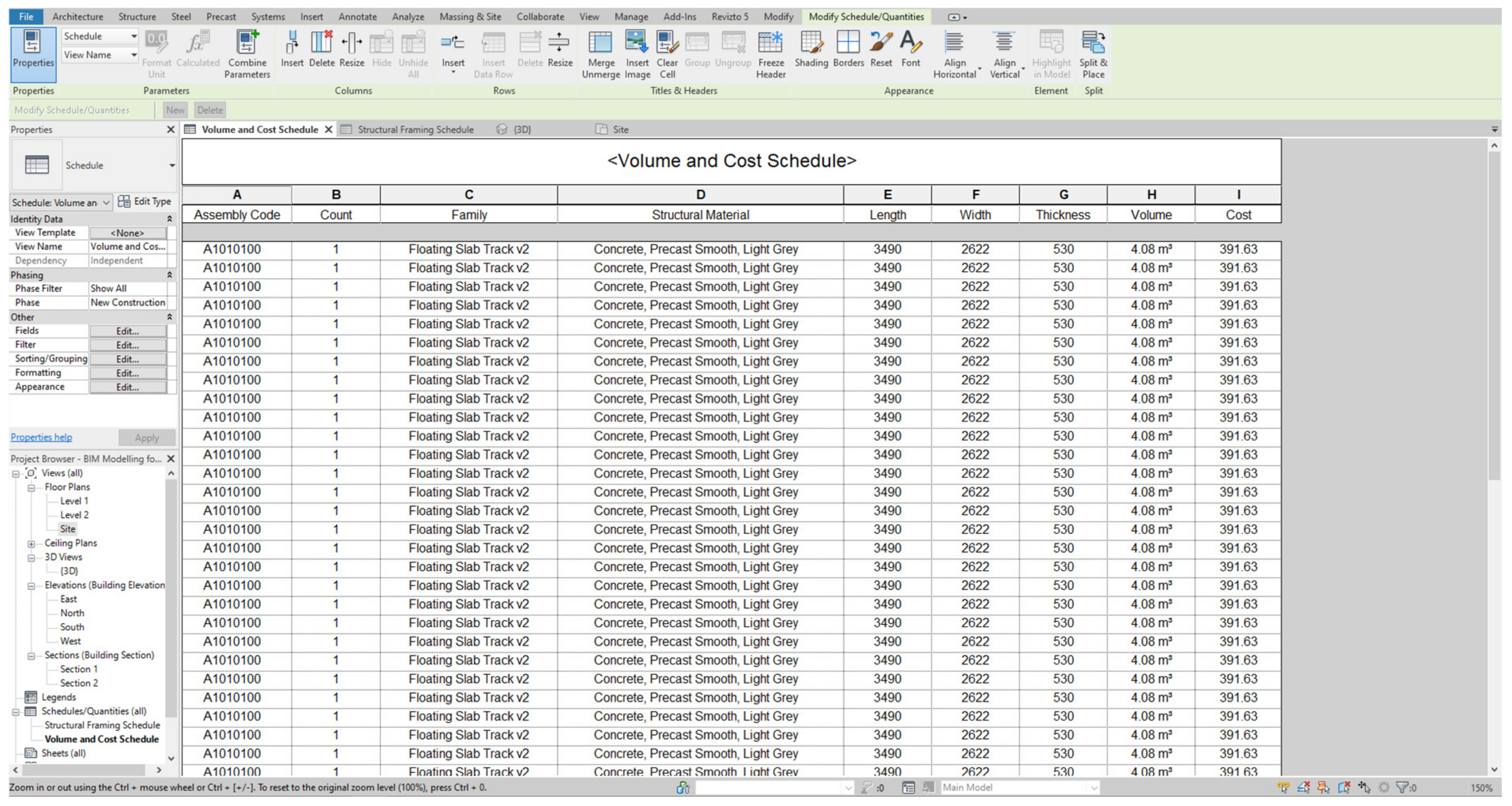
Task: Click the Edit Type button
Action: [x=145, y=201]
